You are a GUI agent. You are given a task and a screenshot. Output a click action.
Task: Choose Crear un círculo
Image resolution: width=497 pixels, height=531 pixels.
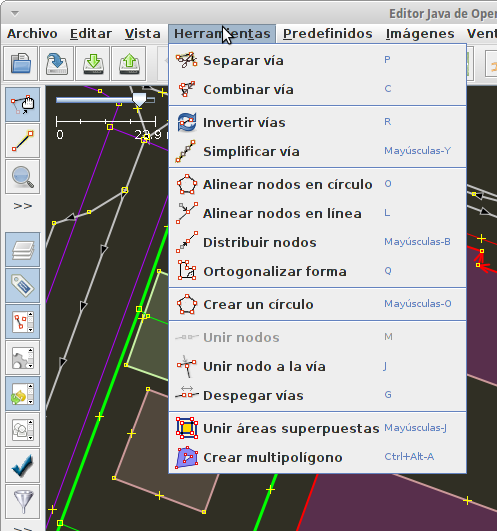pyautogui.click(x=318, y=304)
